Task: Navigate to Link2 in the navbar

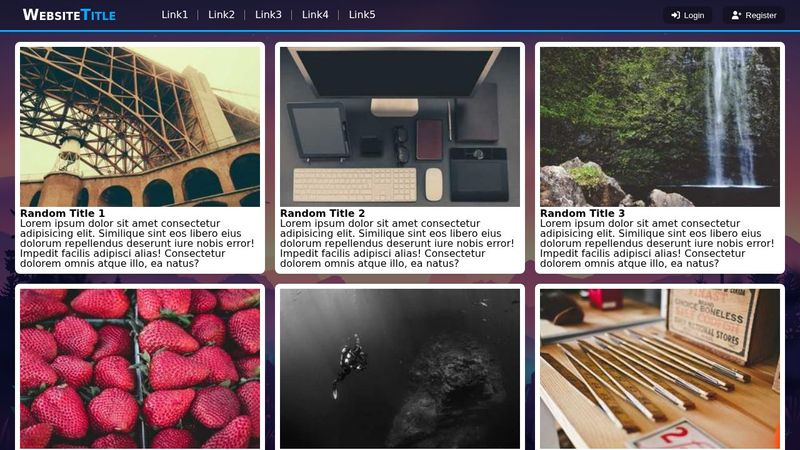Action: (x=221, y=15)
